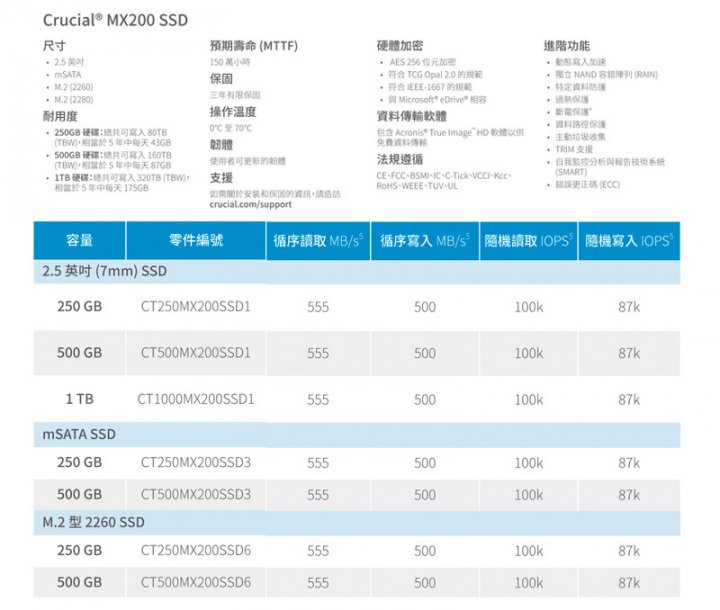Viewport: 720px width, 610px height.
Task: Click 87k in the CT500MX200SSD1 row
Action: point(629,353)
